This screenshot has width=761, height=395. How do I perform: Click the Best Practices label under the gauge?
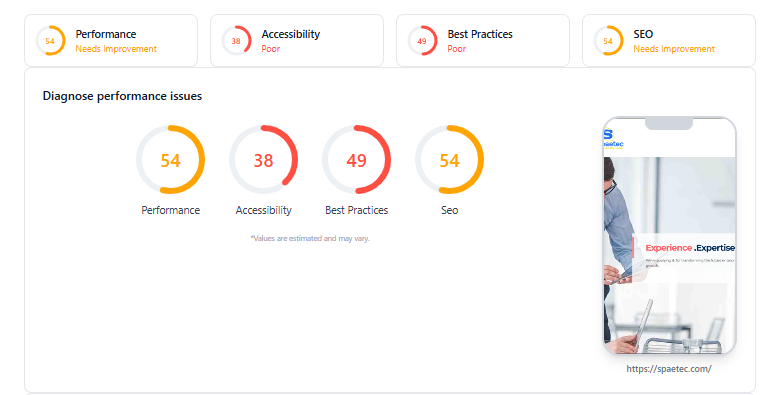pos(357,210)
